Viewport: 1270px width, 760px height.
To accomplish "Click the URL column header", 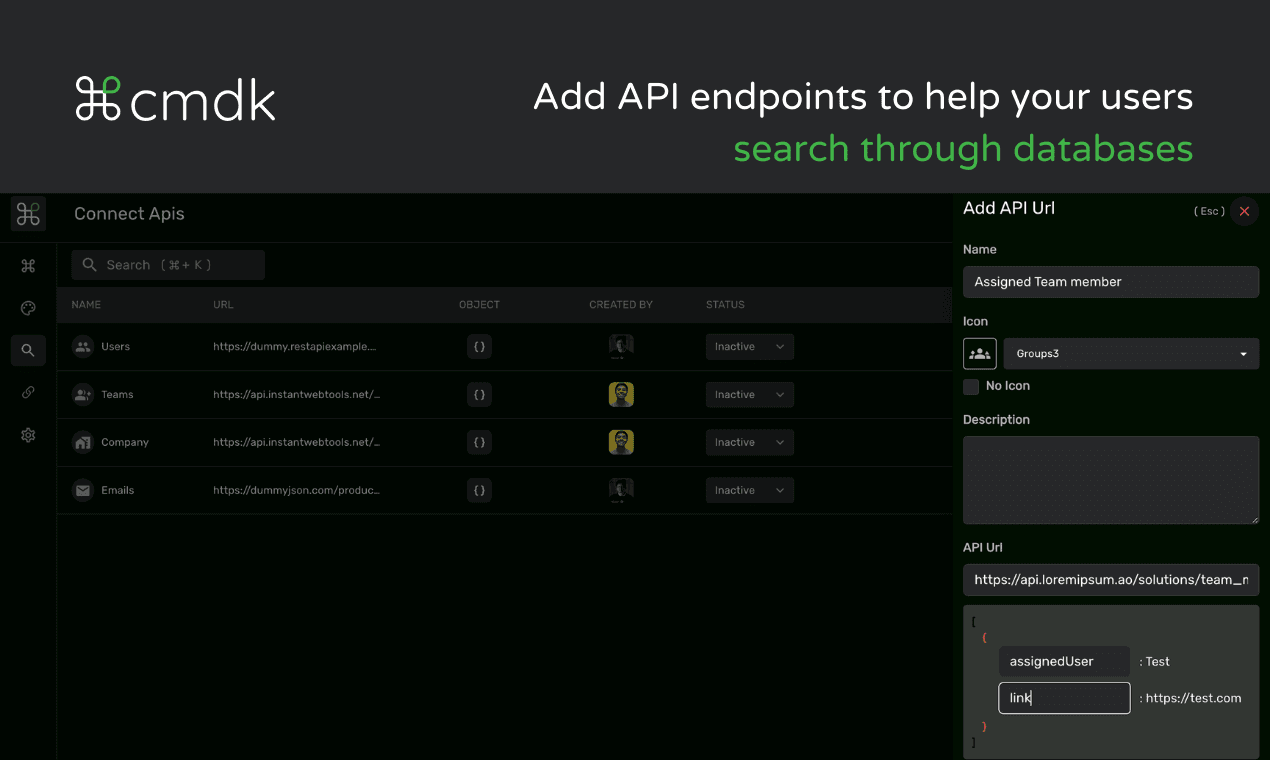I will (223, 305).
